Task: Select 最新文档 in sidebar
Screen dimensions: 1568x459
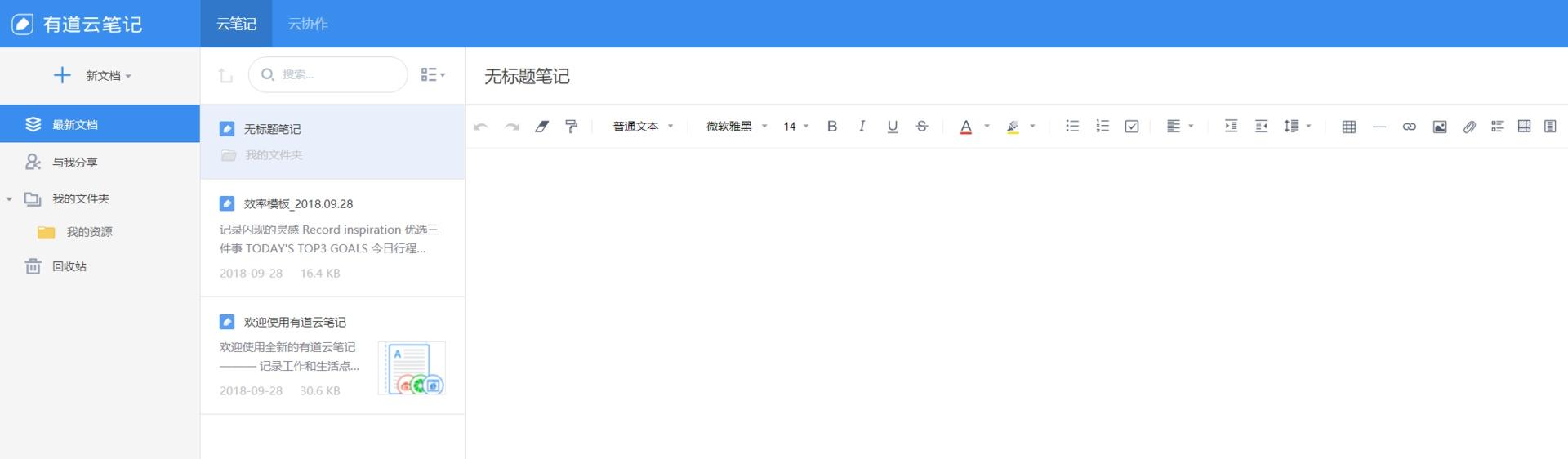Action: (x=100, y=124)
